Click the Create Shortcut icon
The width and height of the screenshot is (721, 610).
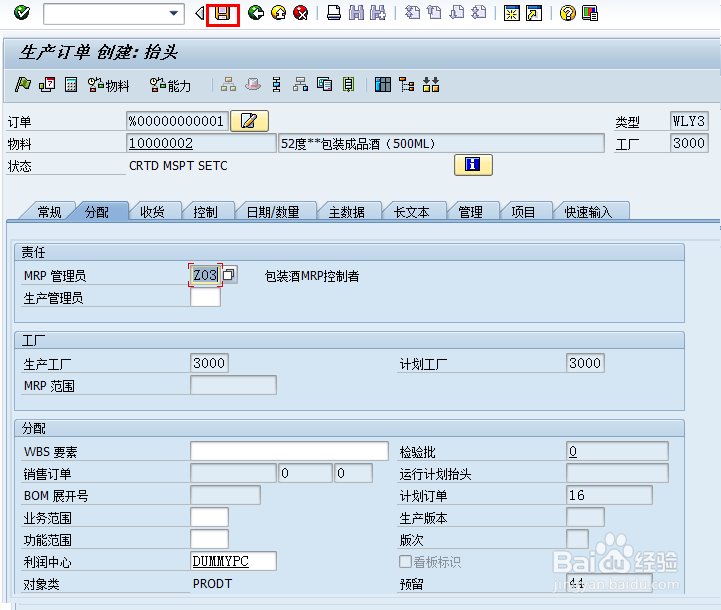pos(534,13)
